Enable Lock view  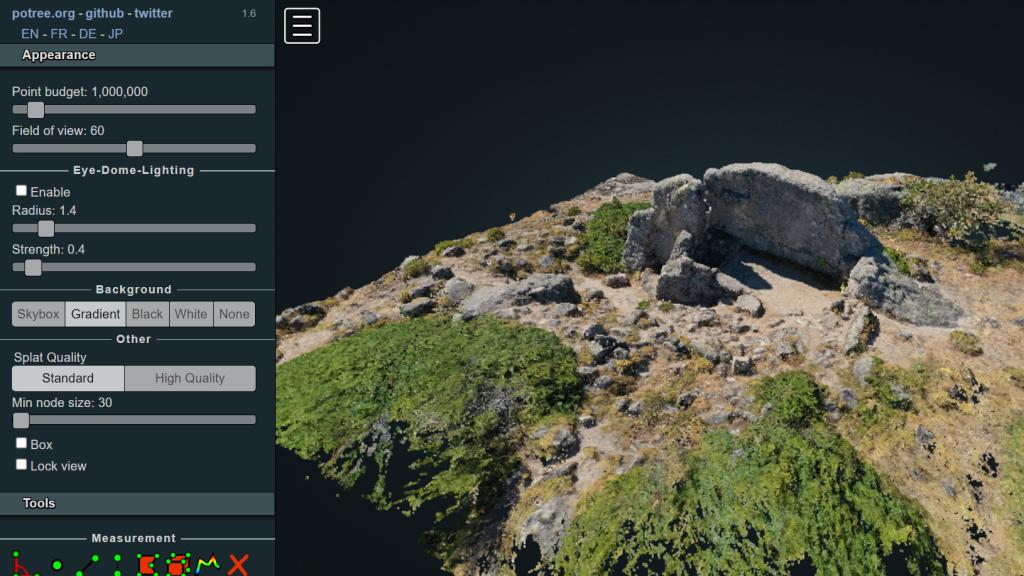pos(21,465)
